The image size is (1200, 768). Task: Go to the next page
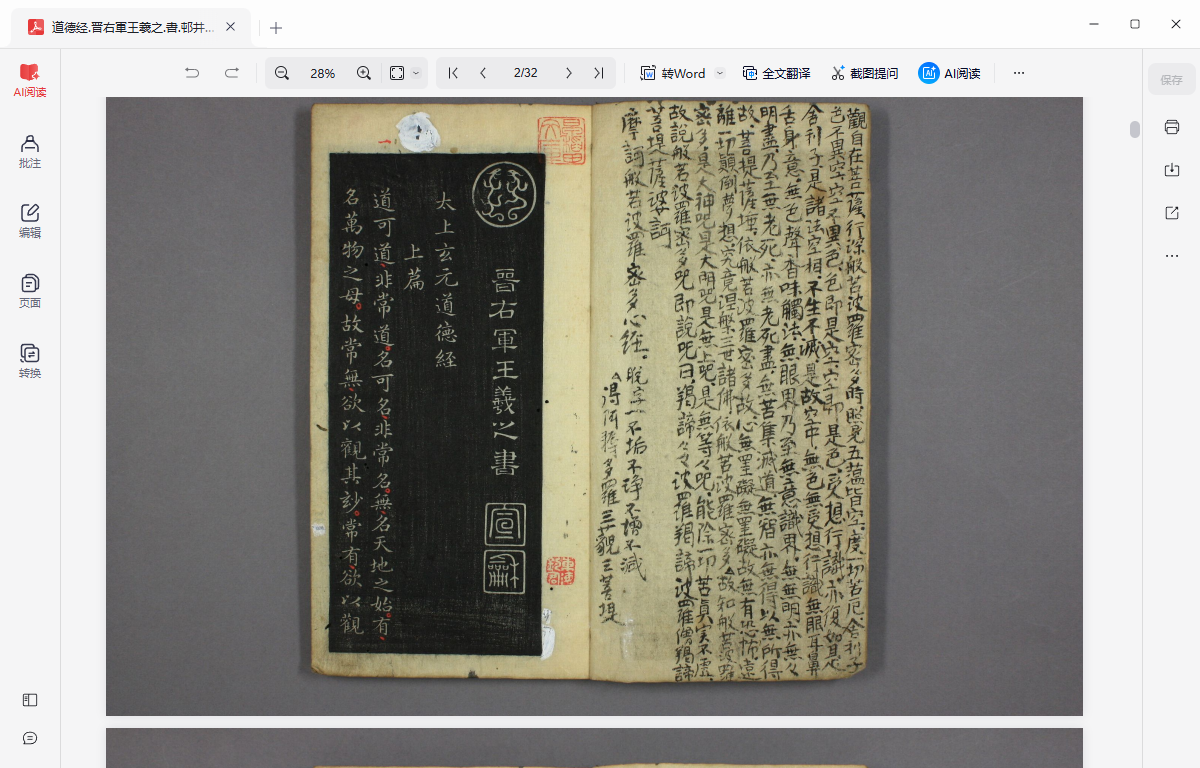pyautogui.click(x=569, y=73)
